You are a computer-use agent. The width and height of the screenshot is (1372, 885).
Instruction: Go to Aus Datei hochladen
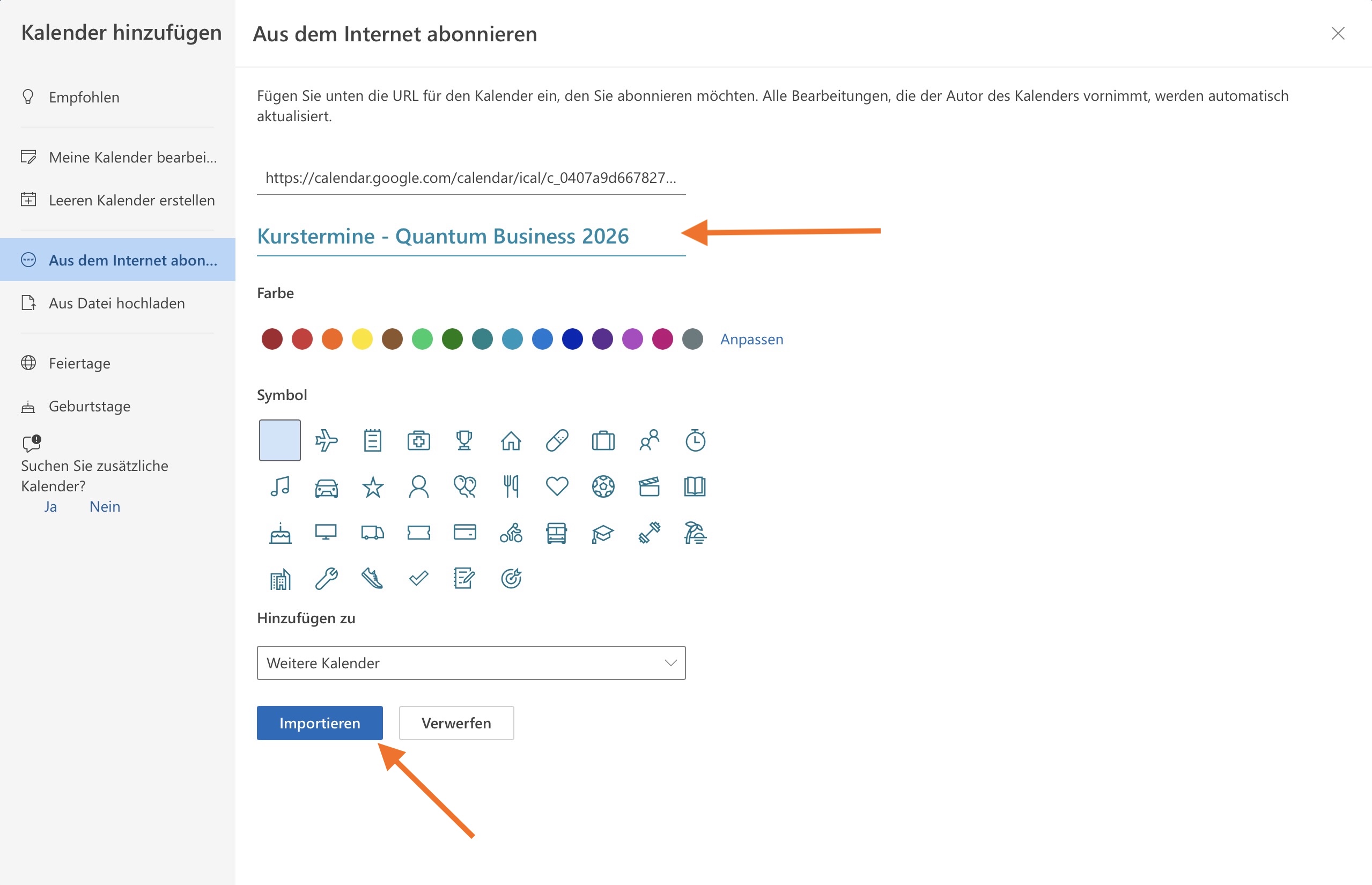[116, 303]
